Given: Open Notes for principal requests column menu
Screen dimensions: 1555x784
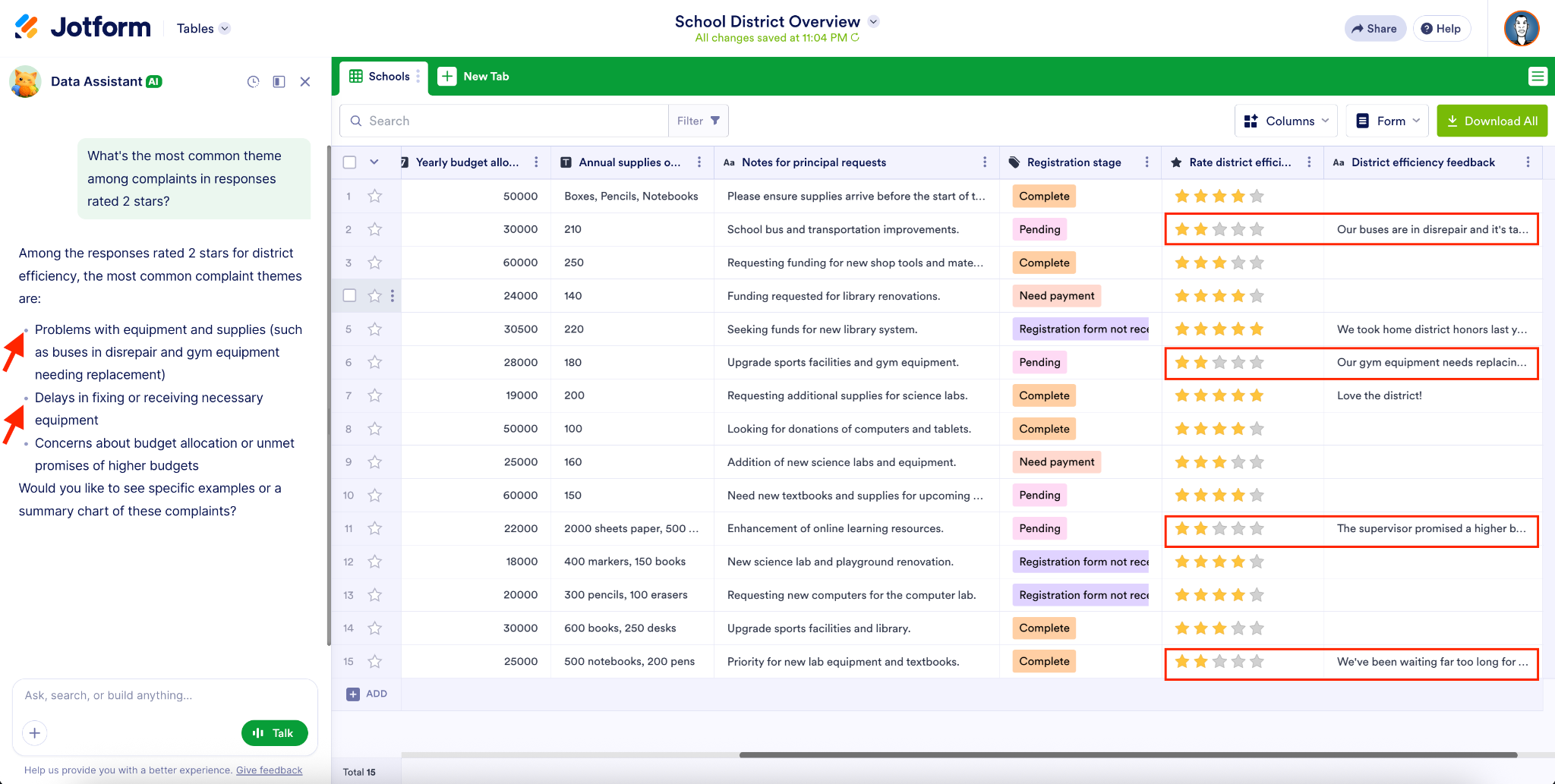Looking at the screenshot, I should 985,162.
